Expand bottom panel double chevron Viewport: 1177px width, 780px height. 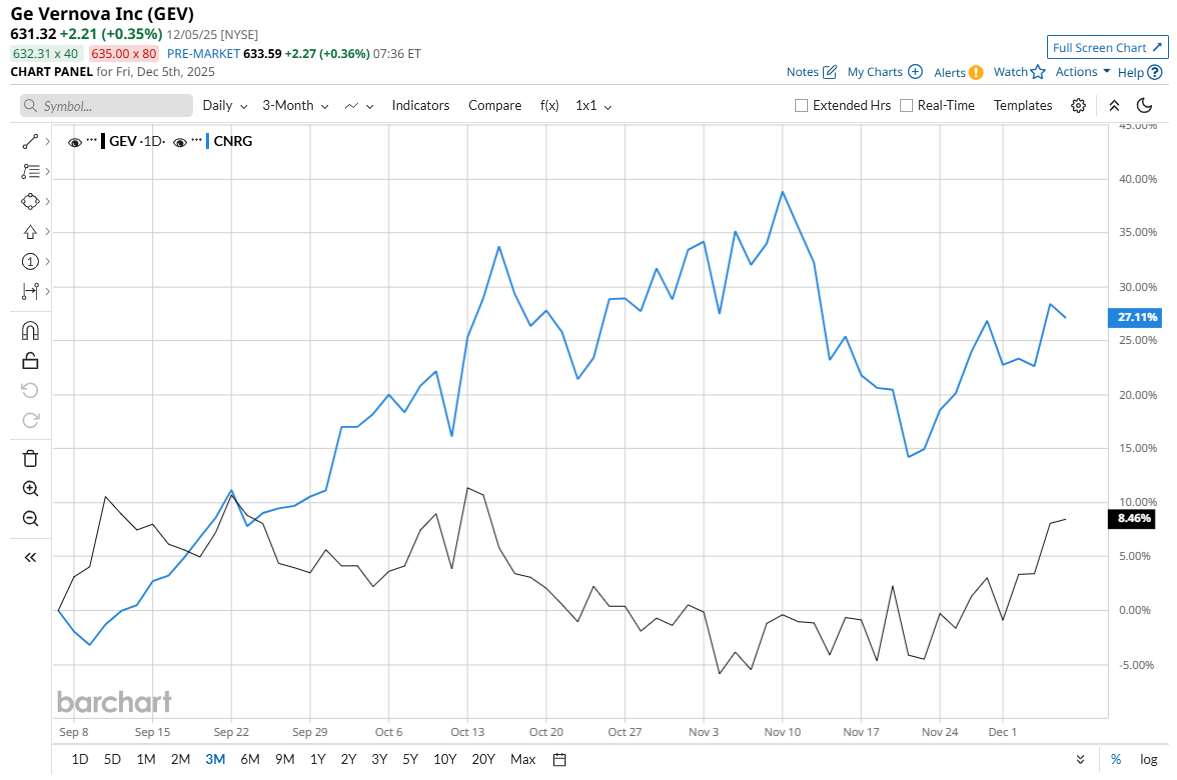click(1080, 760)
